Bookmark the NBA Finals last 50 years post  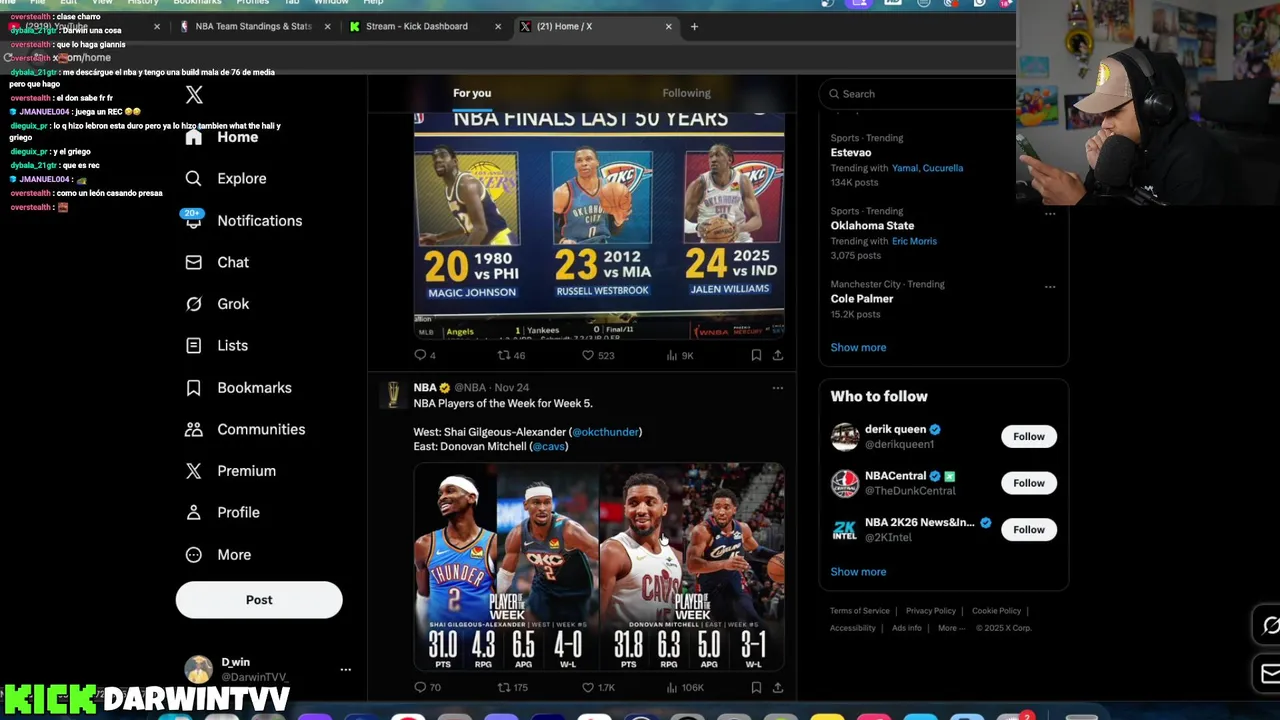[756, 355]
